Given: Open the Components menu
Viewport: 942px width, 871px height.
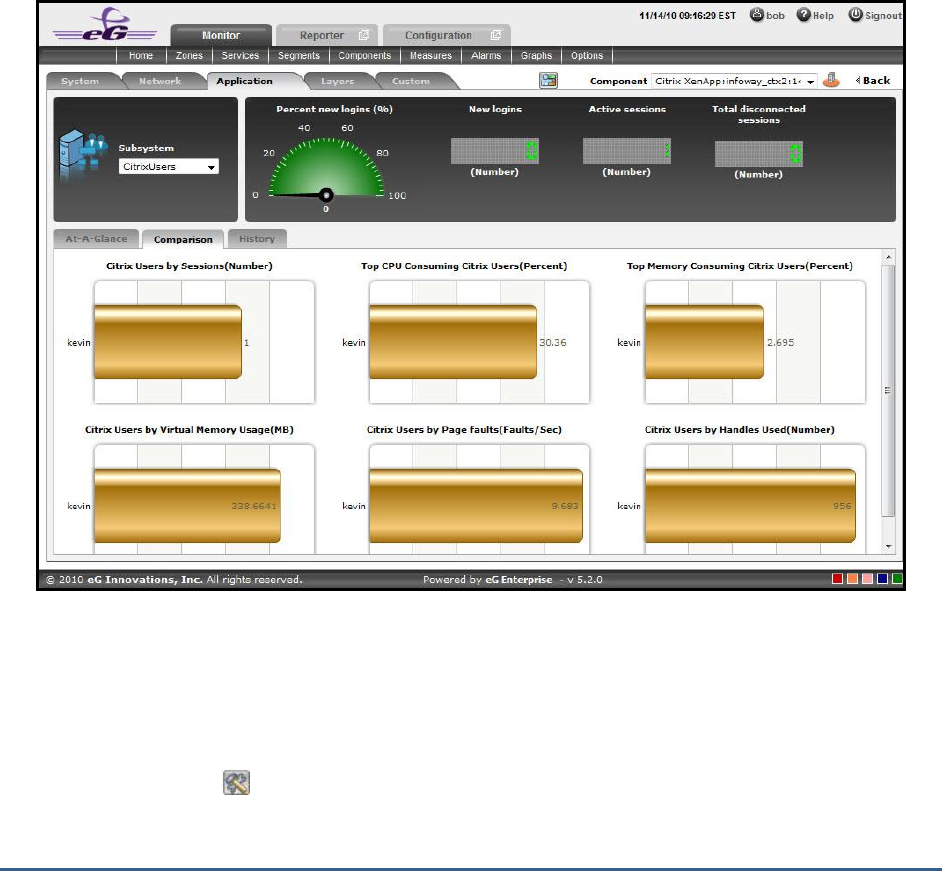Looking at the screenshot, I should [365, 56].
